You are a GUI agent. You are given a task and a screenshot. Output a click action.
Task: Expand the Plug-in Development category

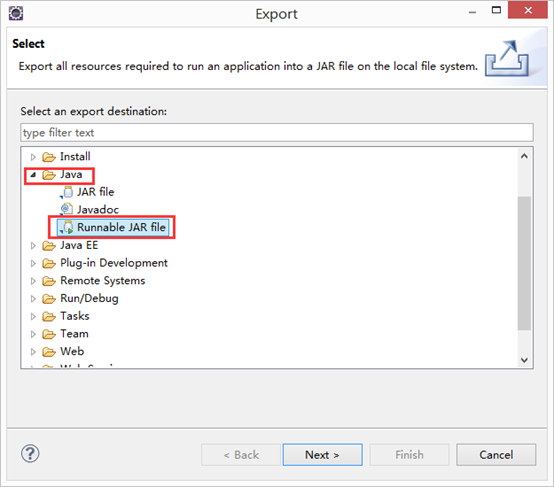click(x=33, y=263)
